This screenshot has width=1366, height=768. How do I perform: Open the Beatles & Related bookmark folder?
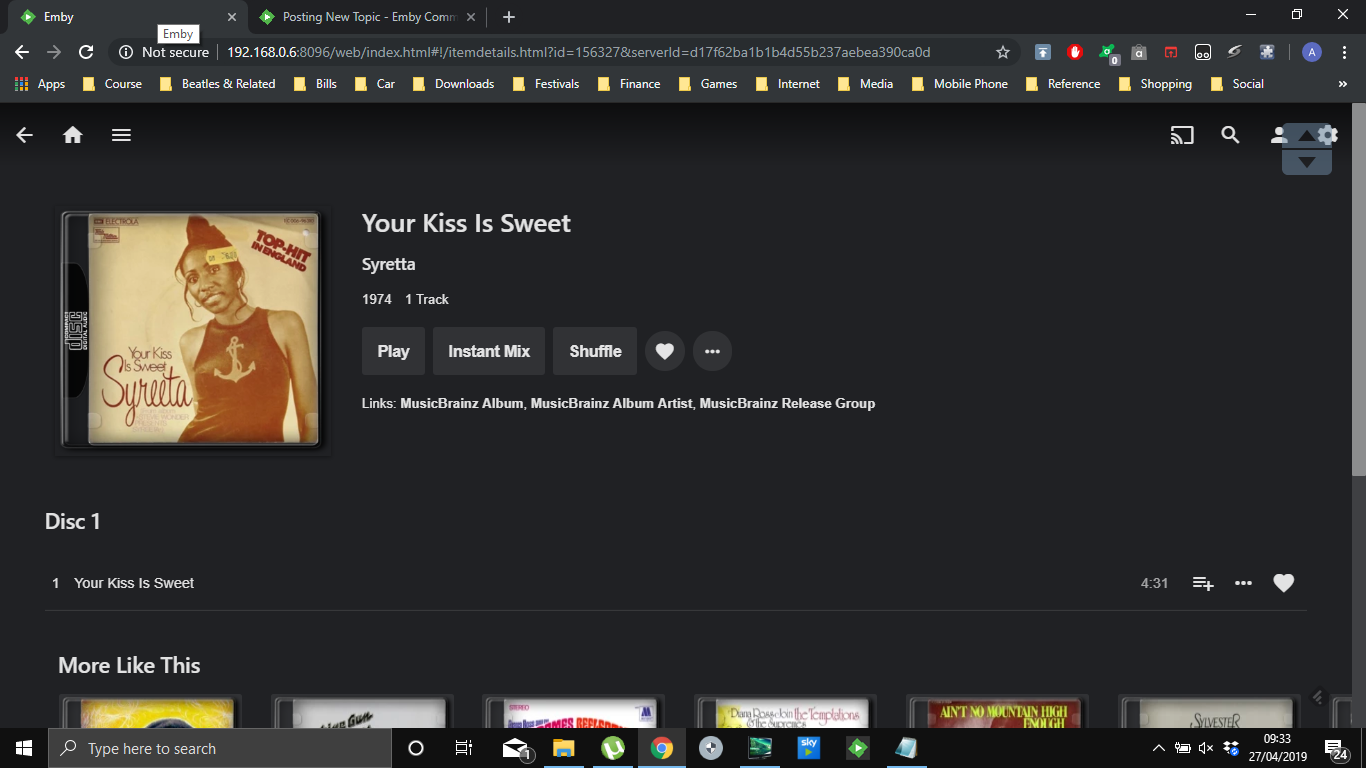(x=217, y=84)
